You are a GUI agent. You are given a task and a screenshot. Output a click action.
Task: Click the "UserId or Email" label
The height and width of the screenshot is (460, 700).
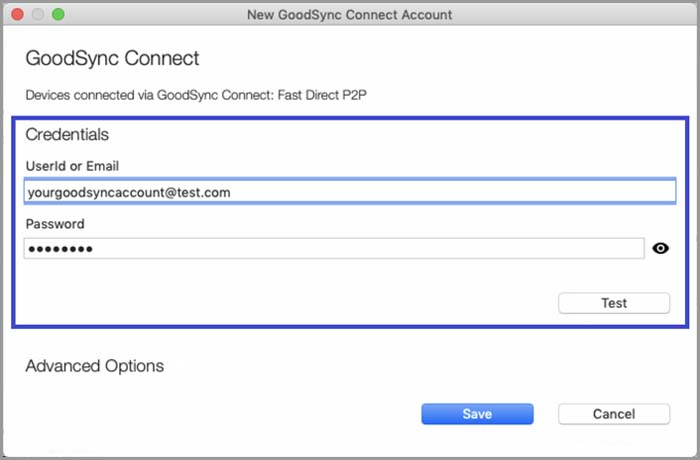[x=73, y=165]
